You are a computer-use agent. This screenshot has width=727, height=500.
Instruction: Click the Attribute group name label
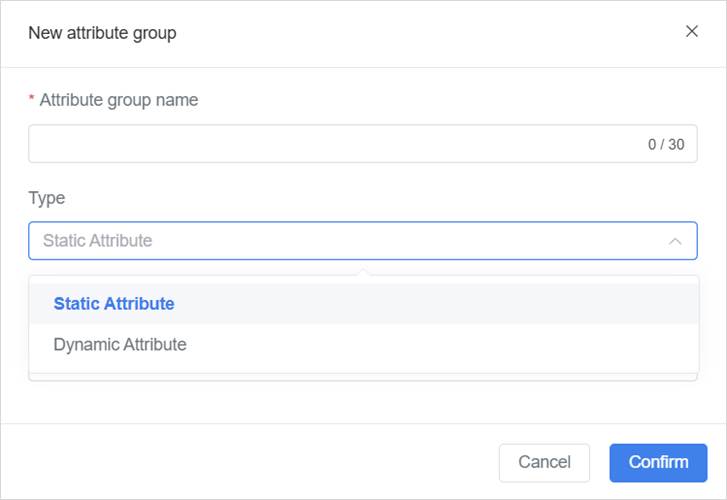[118, 100]
